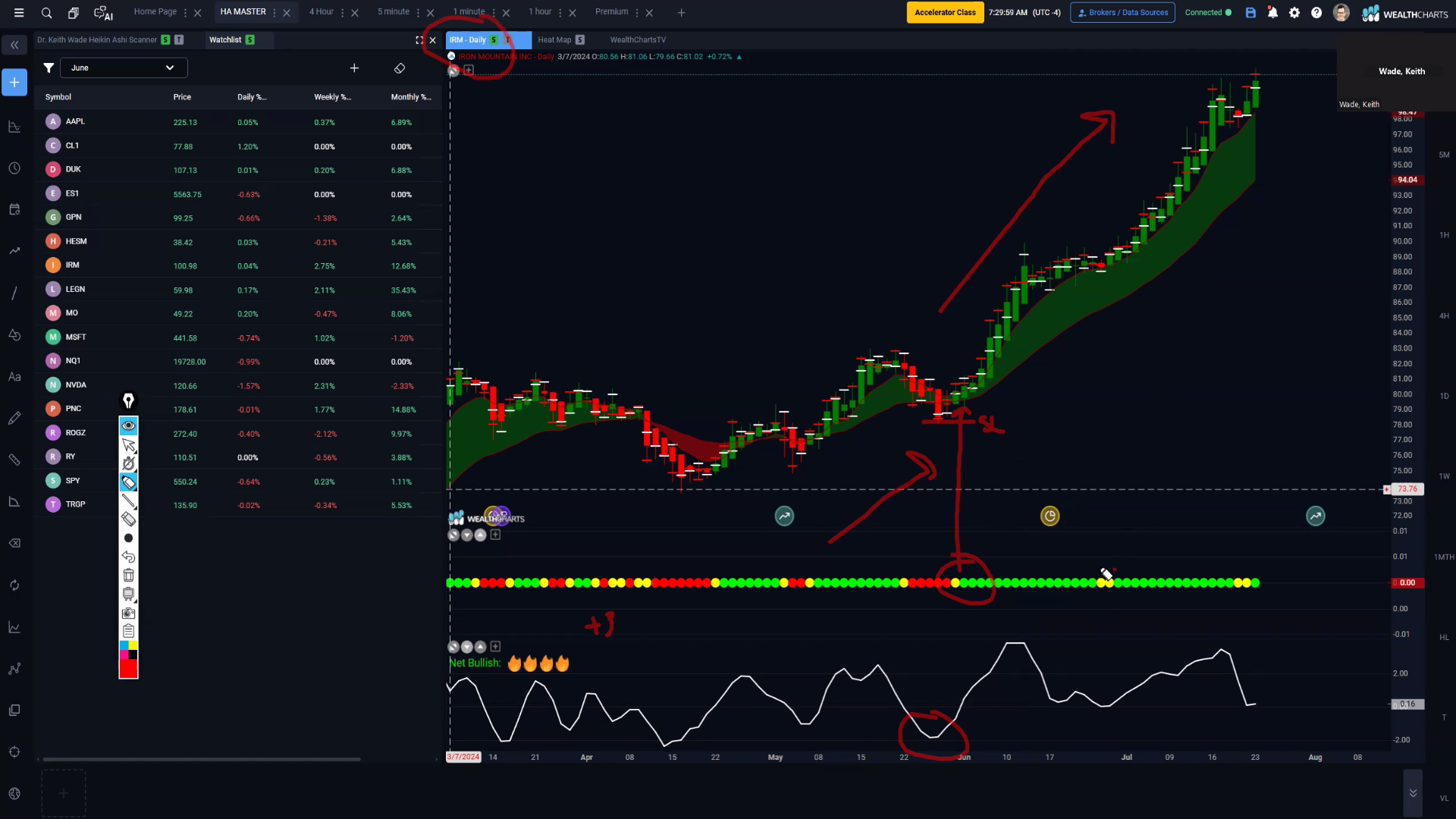
Task: Click the filter funnel icon in watchlist
Action: [49, 68]
